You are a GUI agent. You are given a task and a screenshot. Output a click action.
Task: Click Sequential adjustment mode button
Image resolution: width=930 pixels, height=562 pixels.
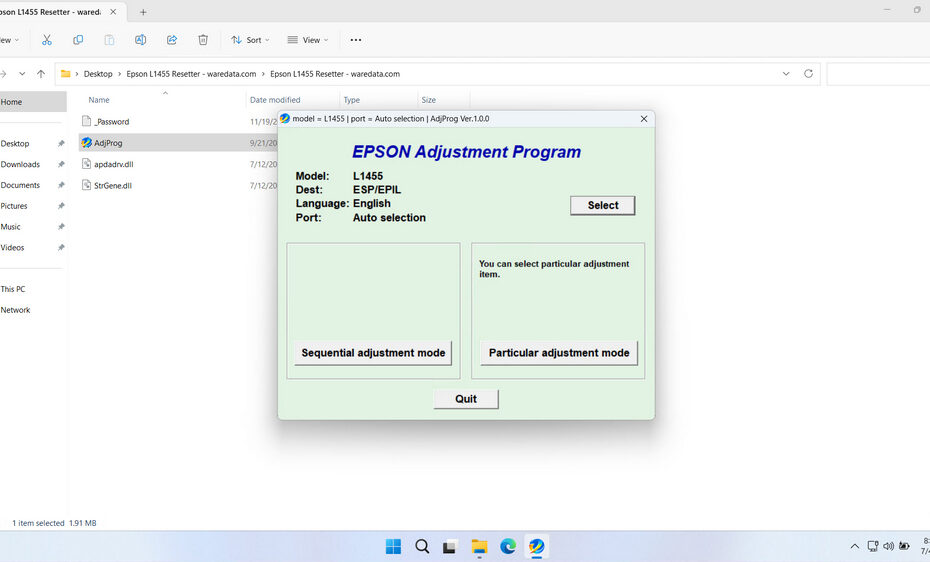coord(373,353)
